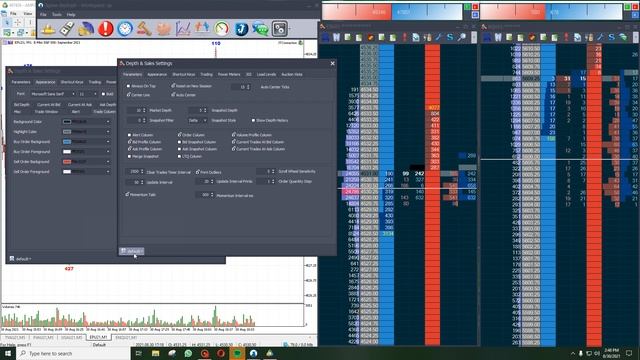Open the Load Levels tab
640x360 pixels.
coord(266,74)
